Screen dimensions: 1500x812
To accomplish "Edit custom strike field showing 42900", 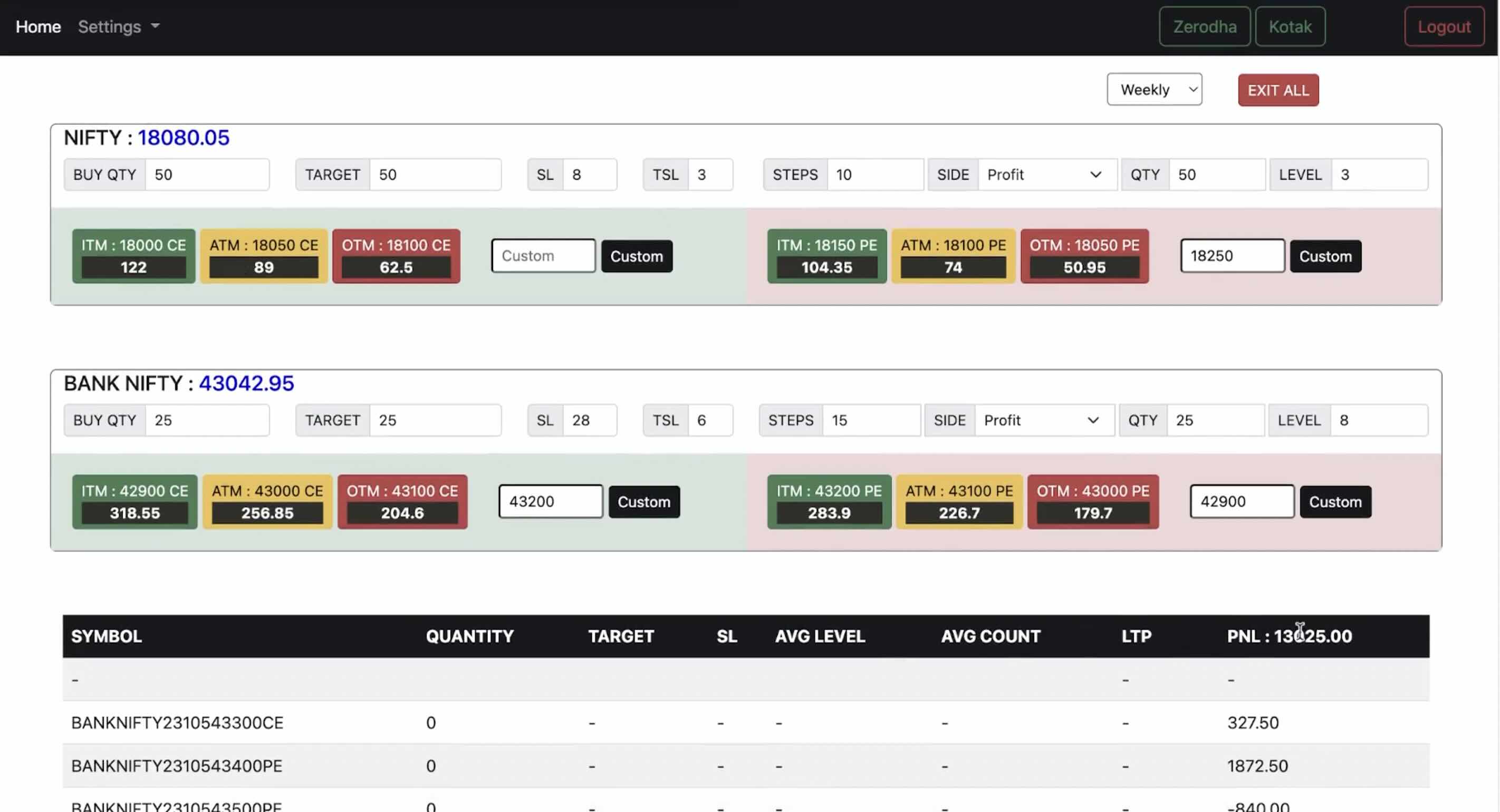I will click(1242, 501).
